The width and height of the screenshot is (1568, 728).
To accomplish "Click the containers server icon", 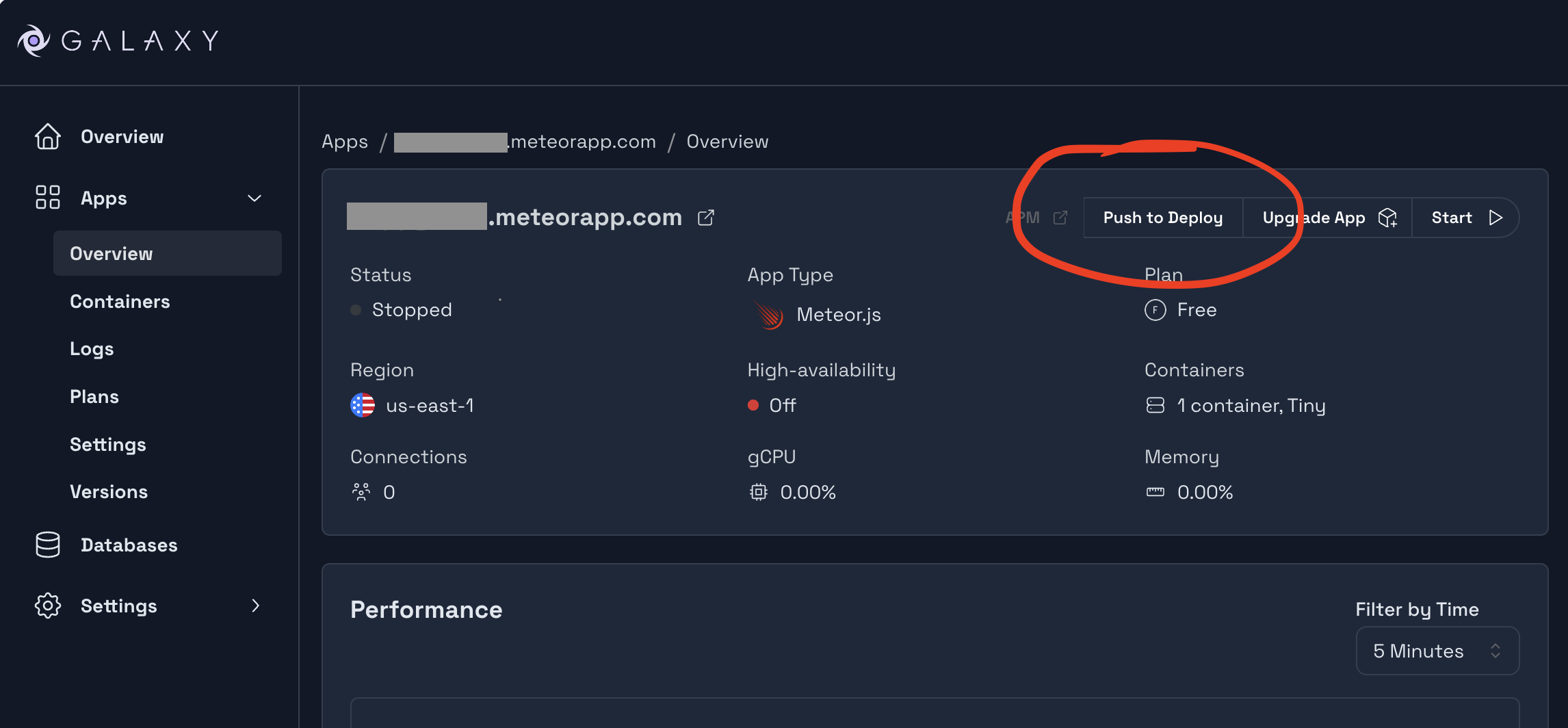I will [1155, 405].
